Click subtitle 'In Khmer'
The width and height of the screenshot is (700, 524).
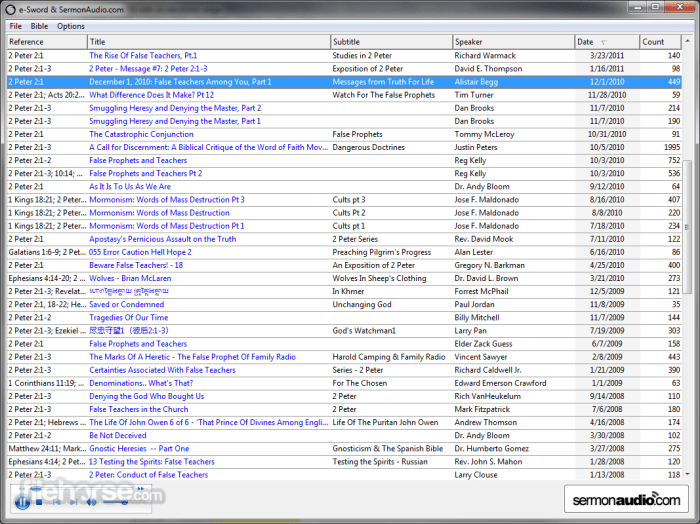click(x=348, y=291)
